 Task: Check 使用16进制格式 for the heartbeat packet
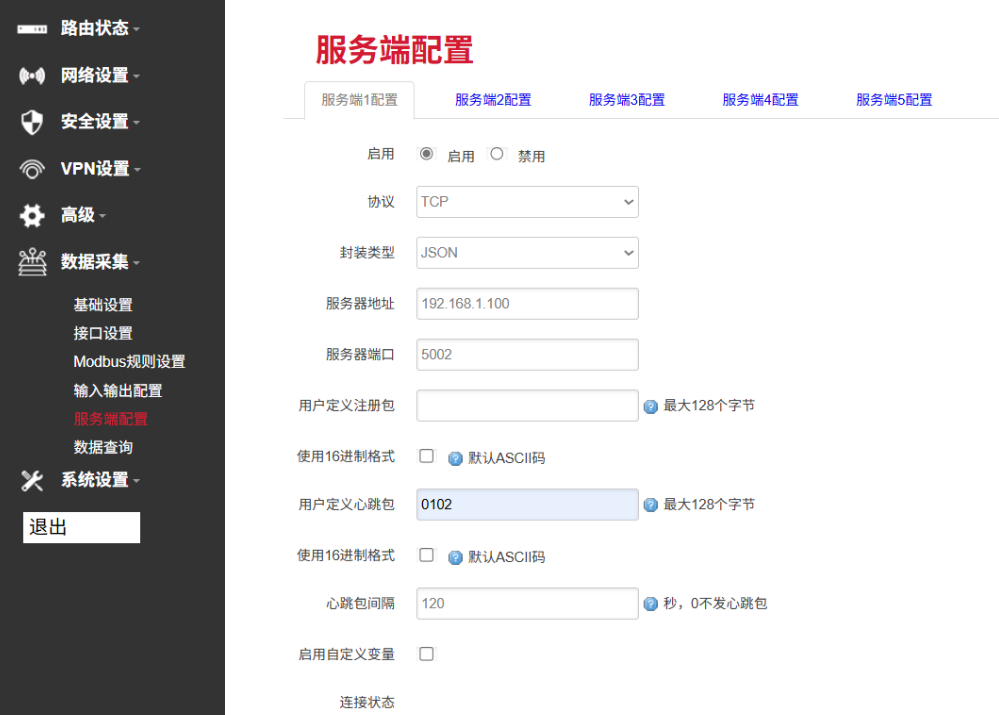pos(427,557)
